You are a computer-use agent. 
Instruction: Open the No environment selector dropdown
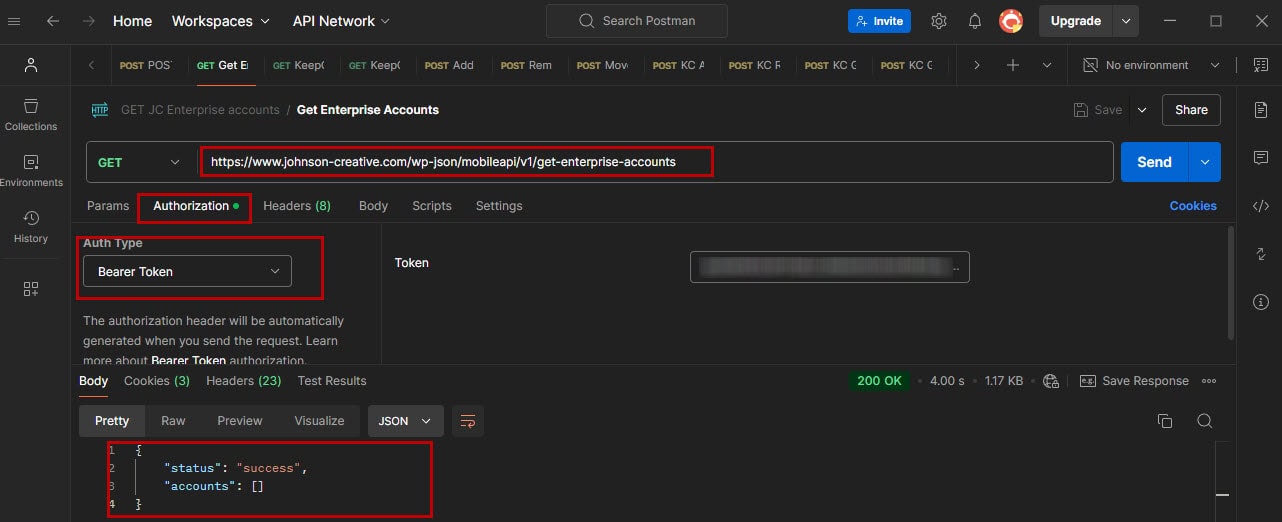(1152, 65)
